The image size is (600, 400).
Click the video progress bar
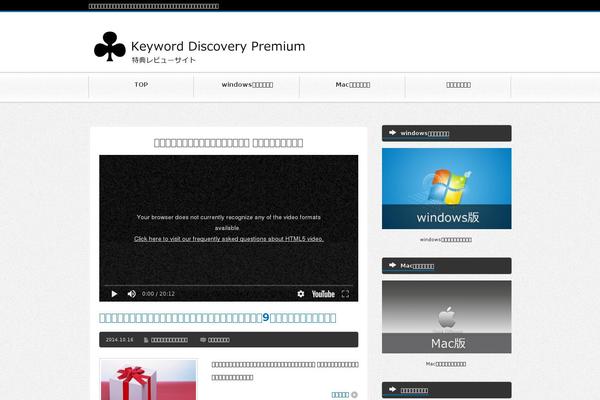click(x=228, y=286)
